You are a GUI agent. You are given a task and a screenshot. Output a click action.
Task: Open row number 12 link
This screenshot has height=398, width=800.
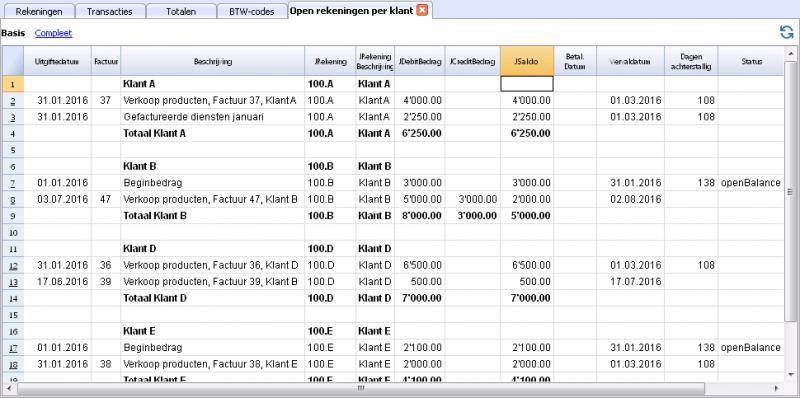13,265
